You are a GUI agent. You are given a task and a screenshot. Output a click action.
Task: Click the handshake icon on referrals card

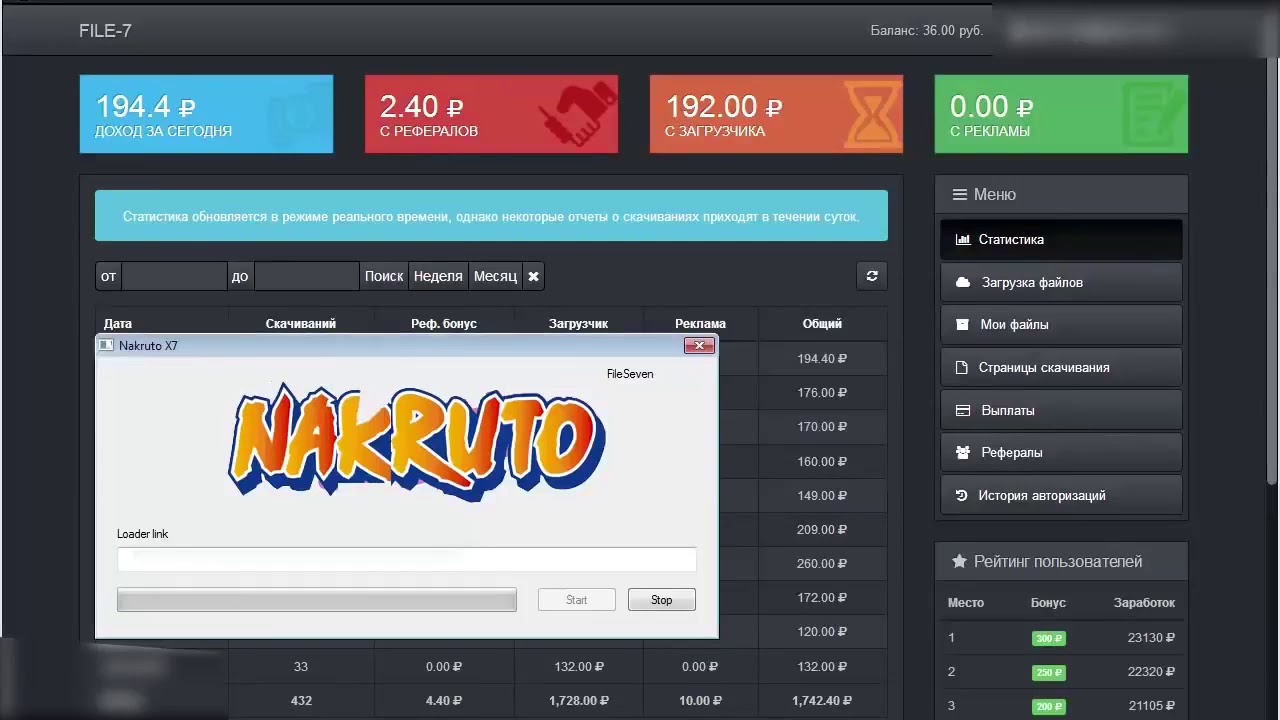coord(578,114)
